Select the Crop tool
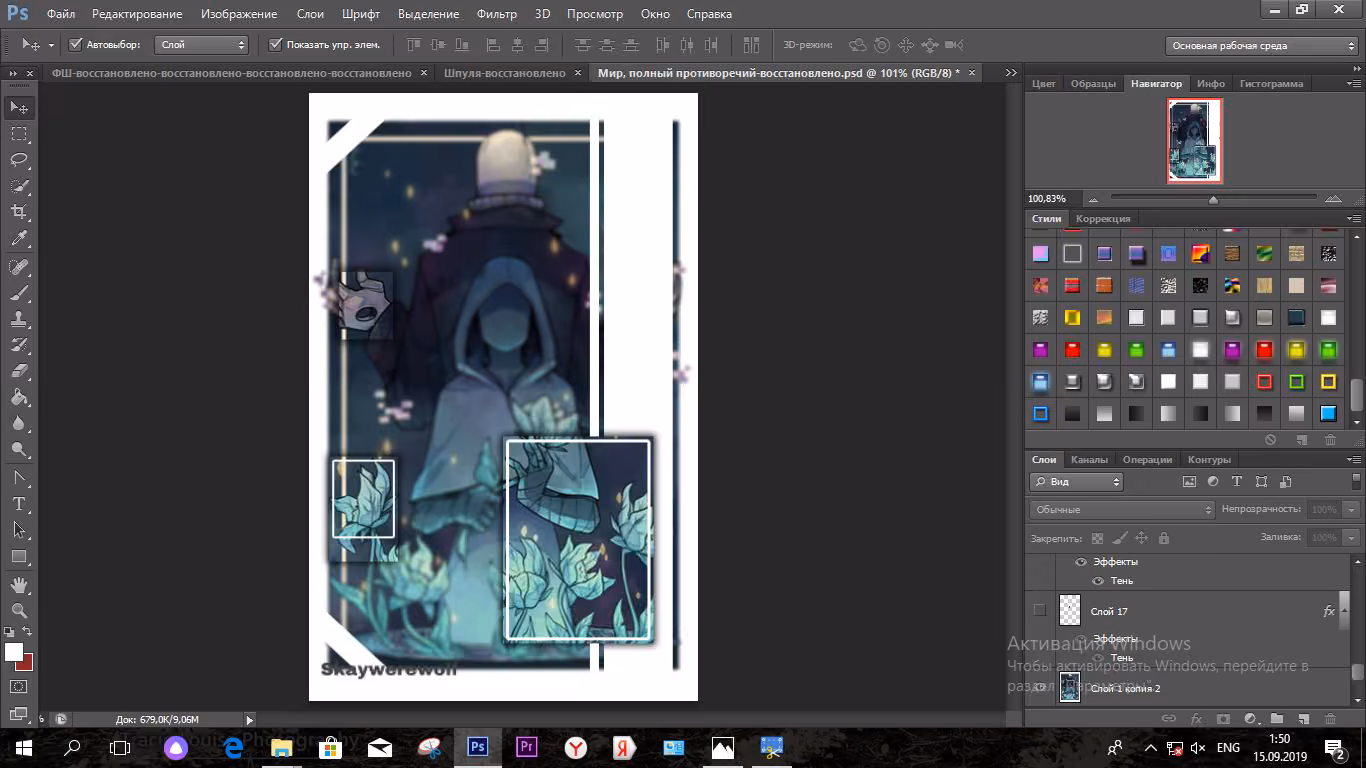 (x=19, y=212)
